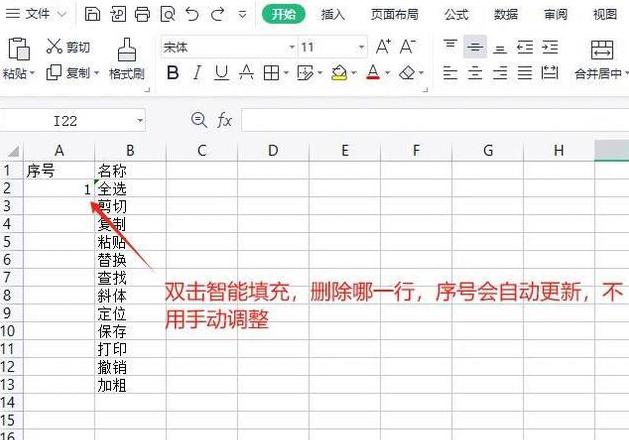Screen dimensions: 629x440
Task: Click the eraser clear-formatting icon
Action: click(x=407, y=73)
